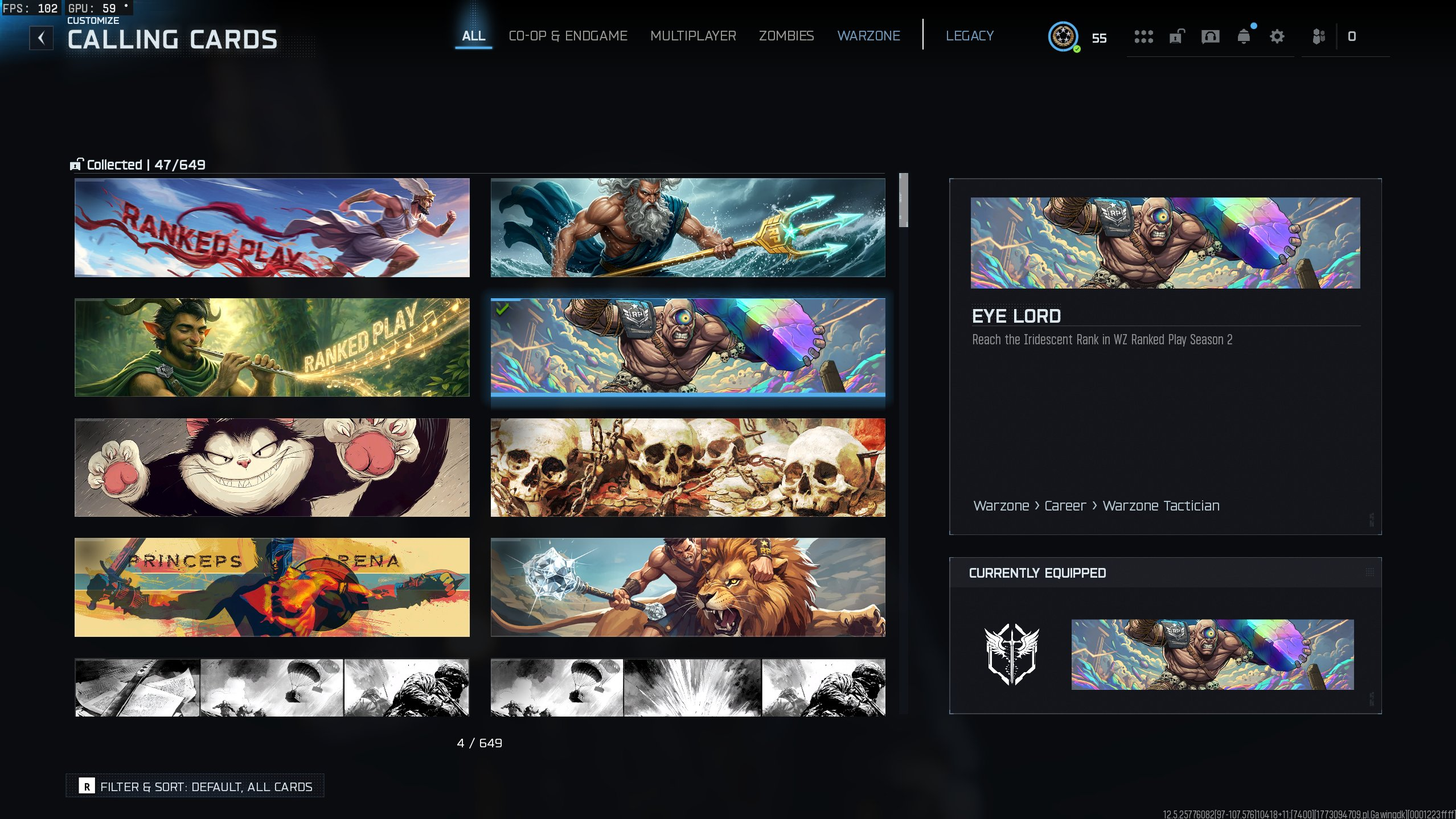Click the R key filter icon

(87, 787)
